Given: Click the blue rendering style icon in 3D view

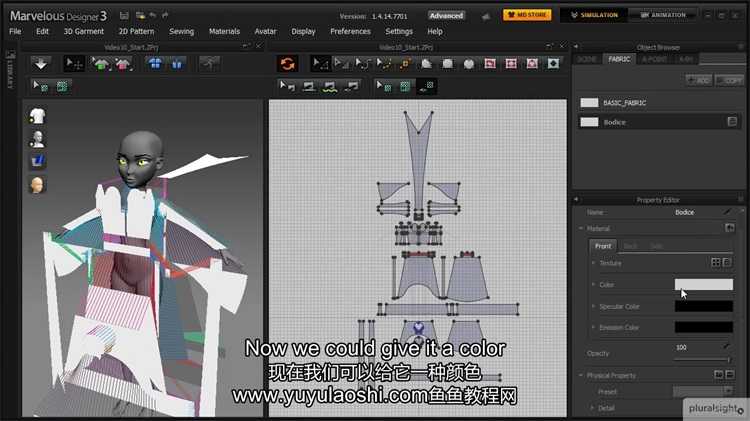Looking at the screenshot, I should click(37, 161).
